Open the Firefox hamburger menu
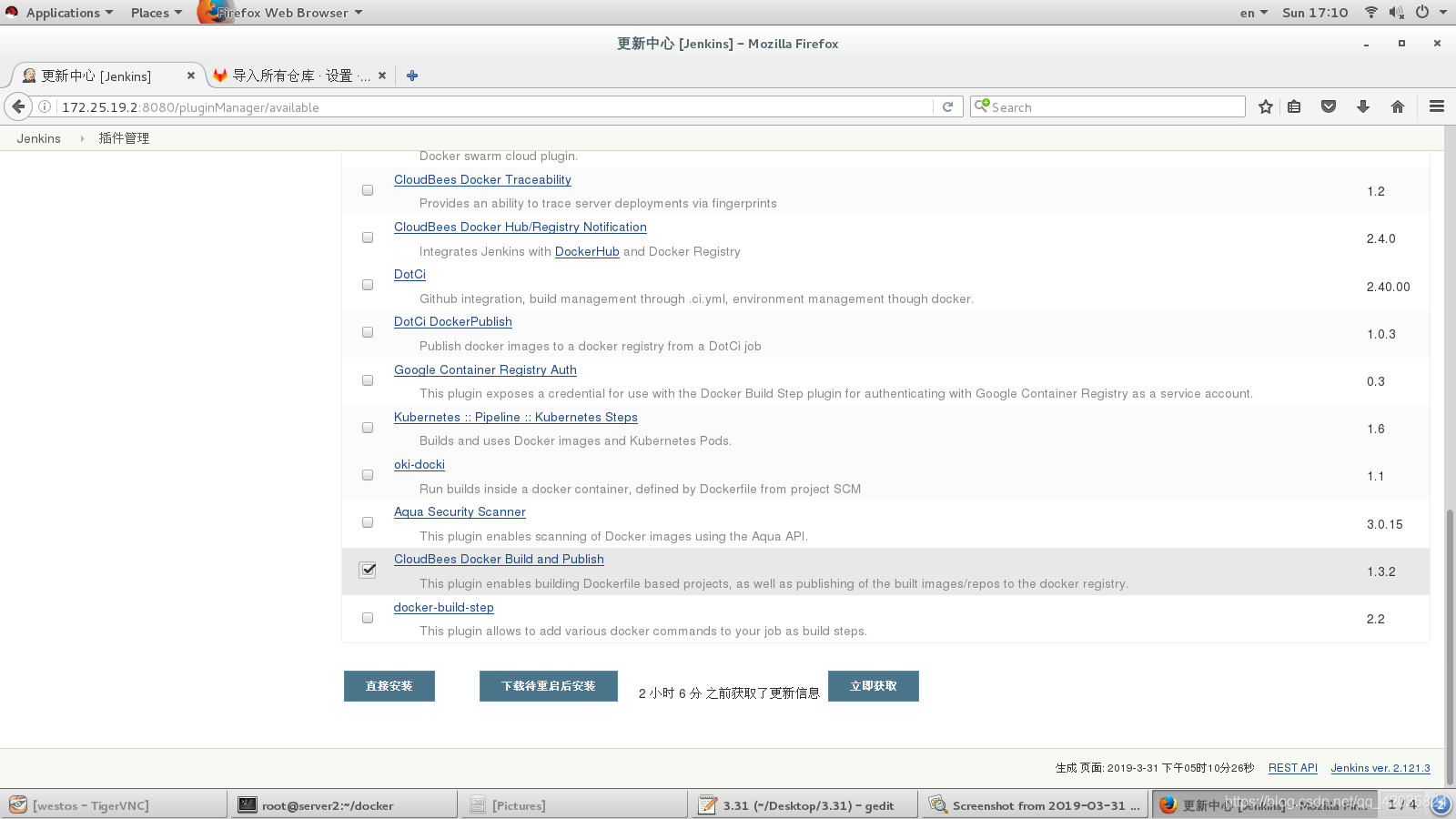The image size is (1456, 819). coord(1437,106)
